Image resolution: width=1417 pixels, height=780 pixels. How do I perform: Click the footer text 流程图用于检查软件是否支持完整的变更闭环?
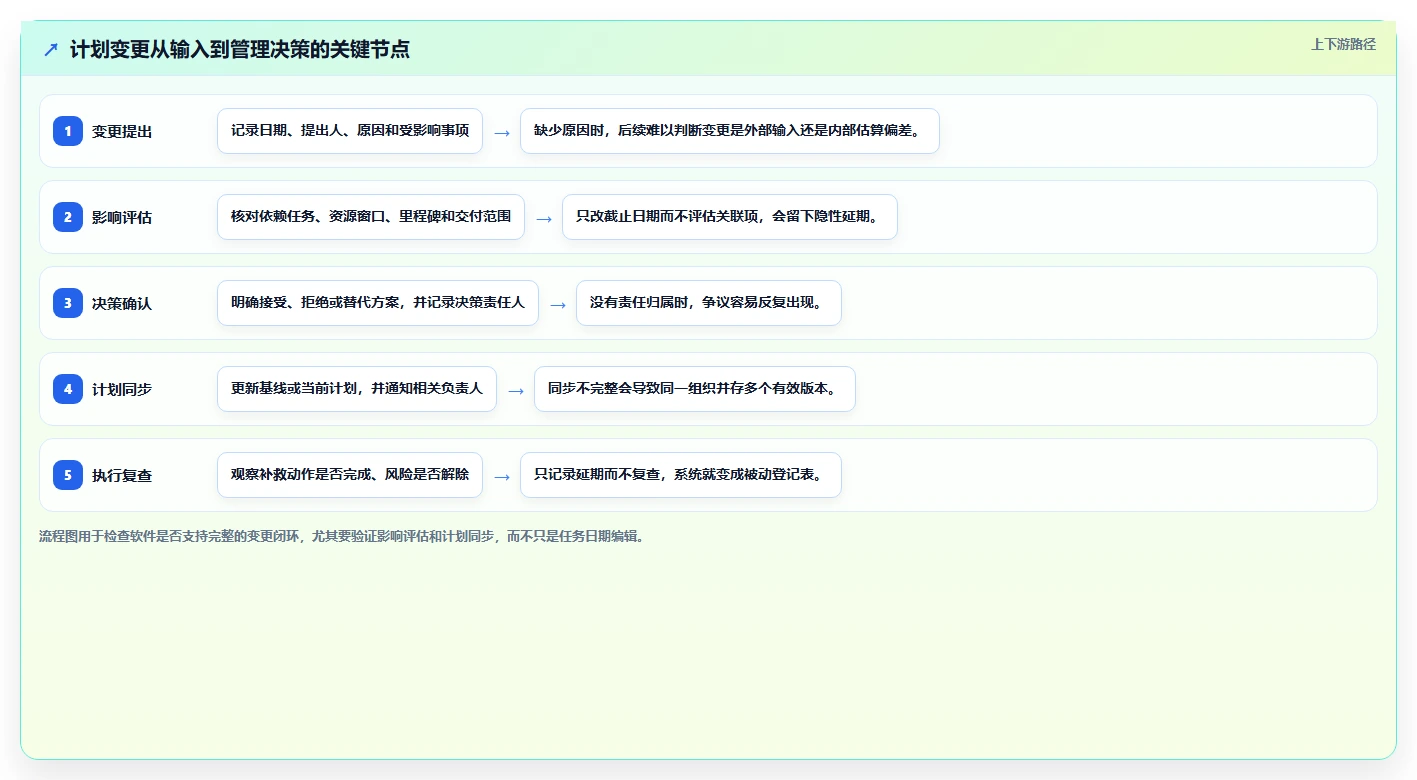342,536
